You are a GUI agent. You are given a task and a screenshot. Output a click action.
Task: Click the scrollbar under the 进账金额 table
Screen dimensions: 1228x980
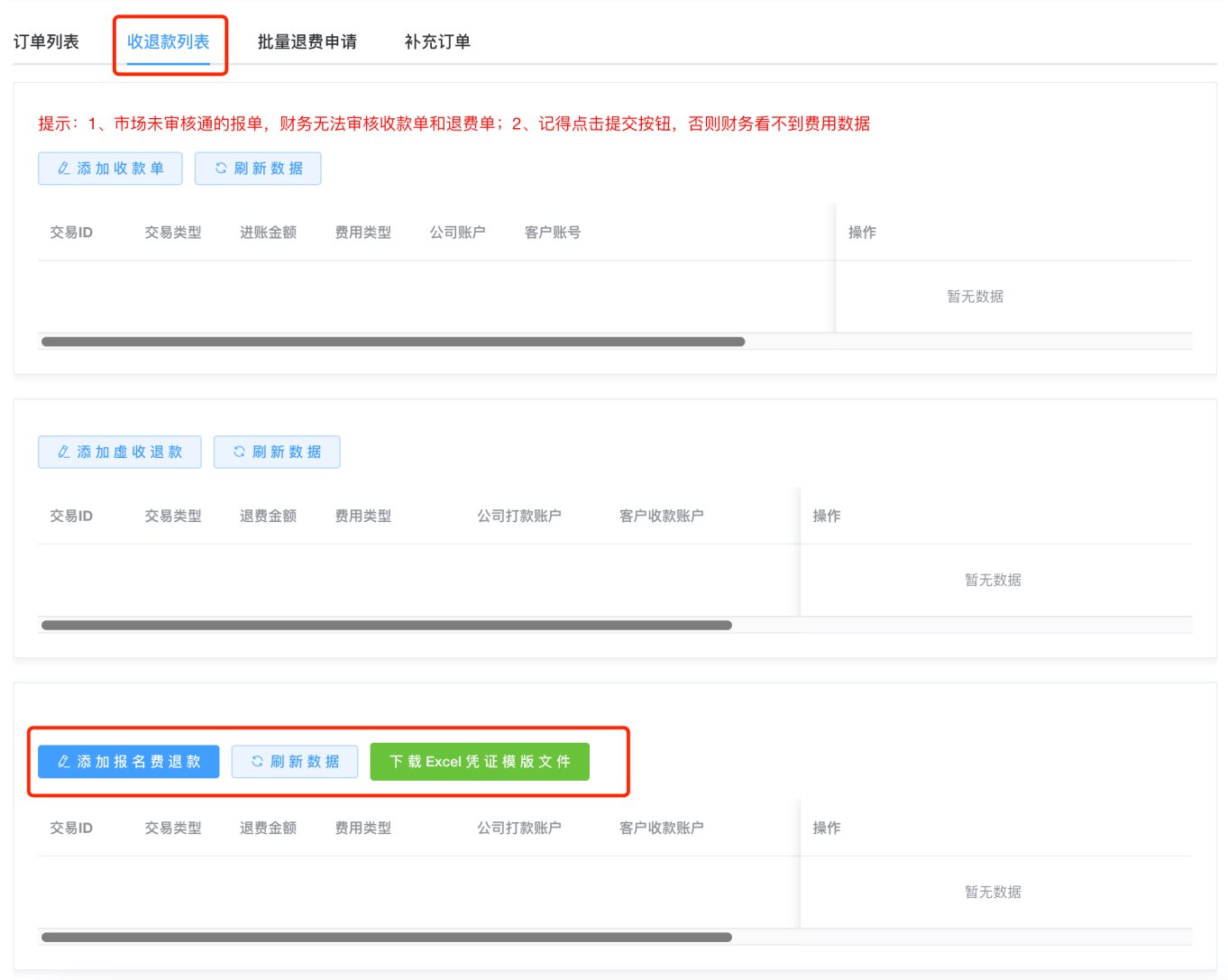[393, 342]
